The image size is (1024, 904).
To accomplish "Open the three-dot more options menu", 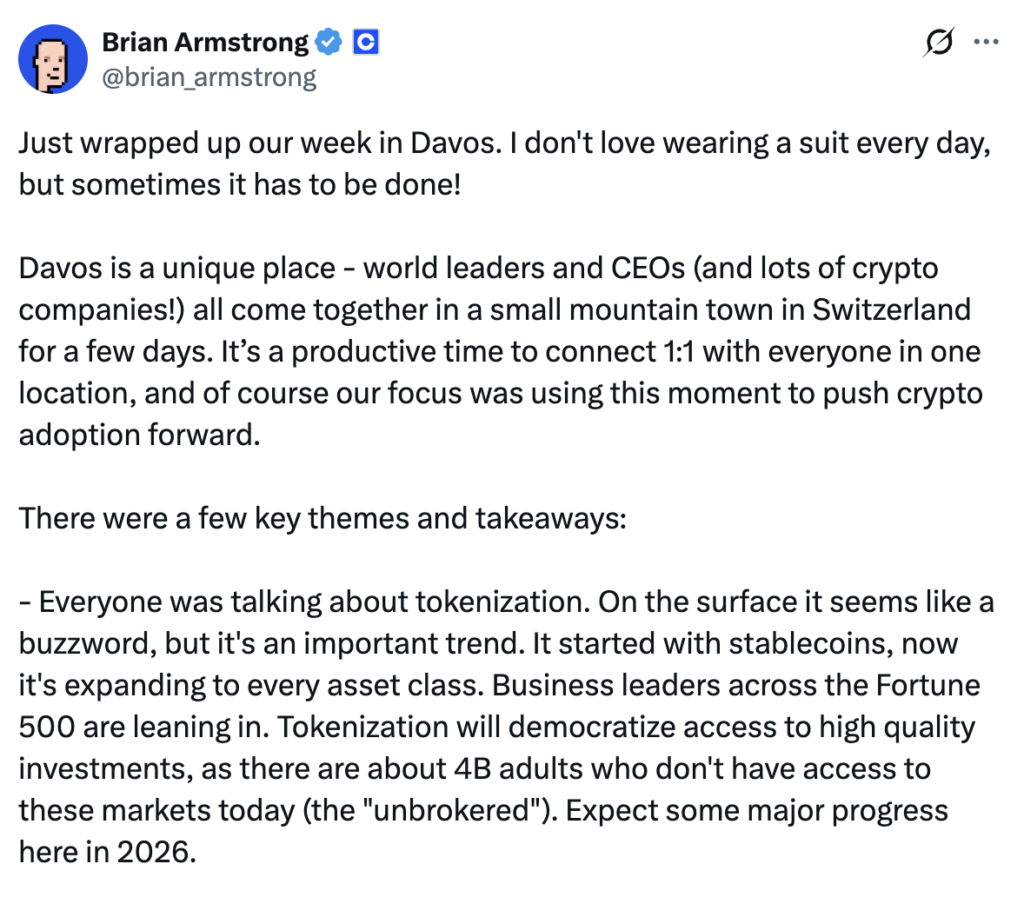I will coord(986,43).
